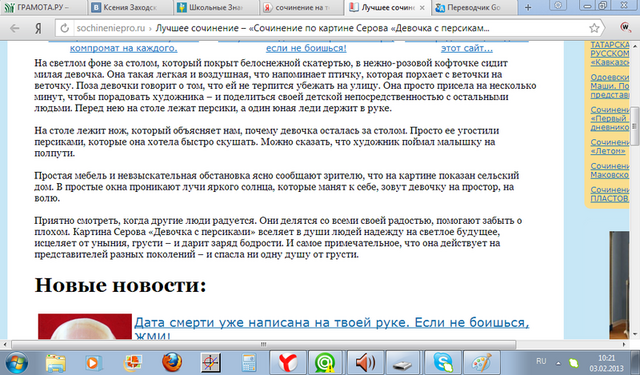Show hidden tray icons arrow
This screenshot has height=375, width=640.
(x=558, y=362)
